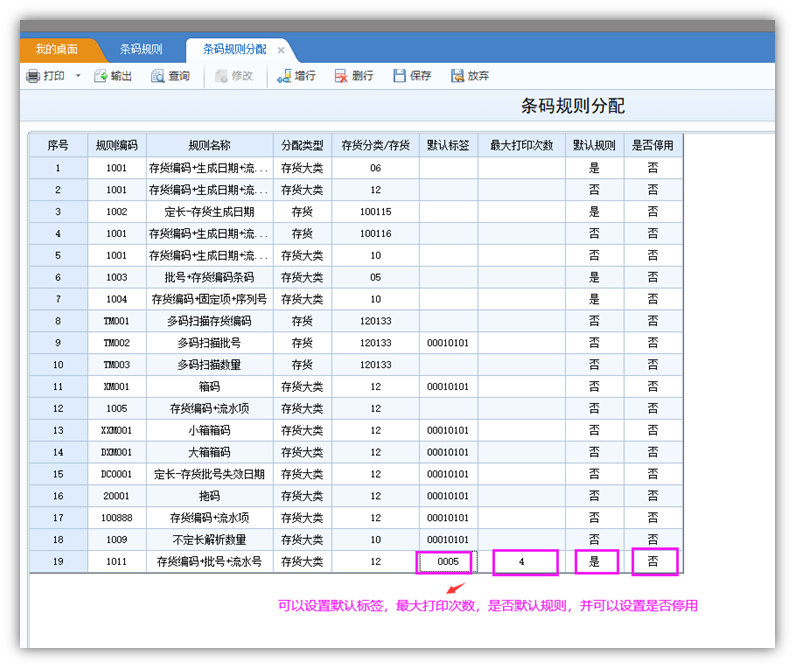
Task: Select the default label cell 0005
Action: pos(448,562)
